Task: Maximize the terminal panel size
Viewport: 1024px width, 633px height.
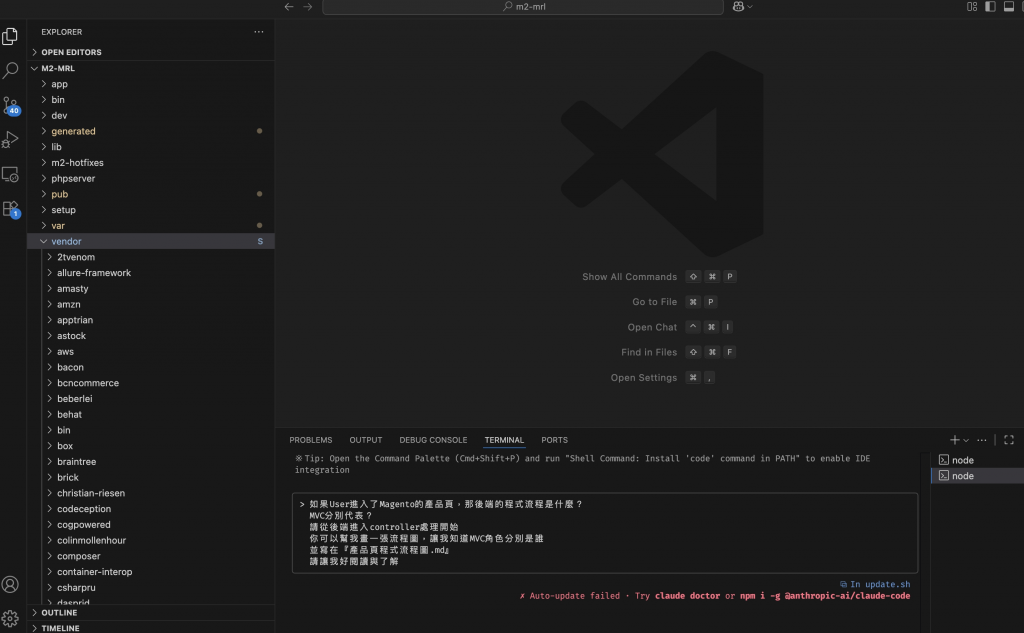Action: pos(1009,440)
